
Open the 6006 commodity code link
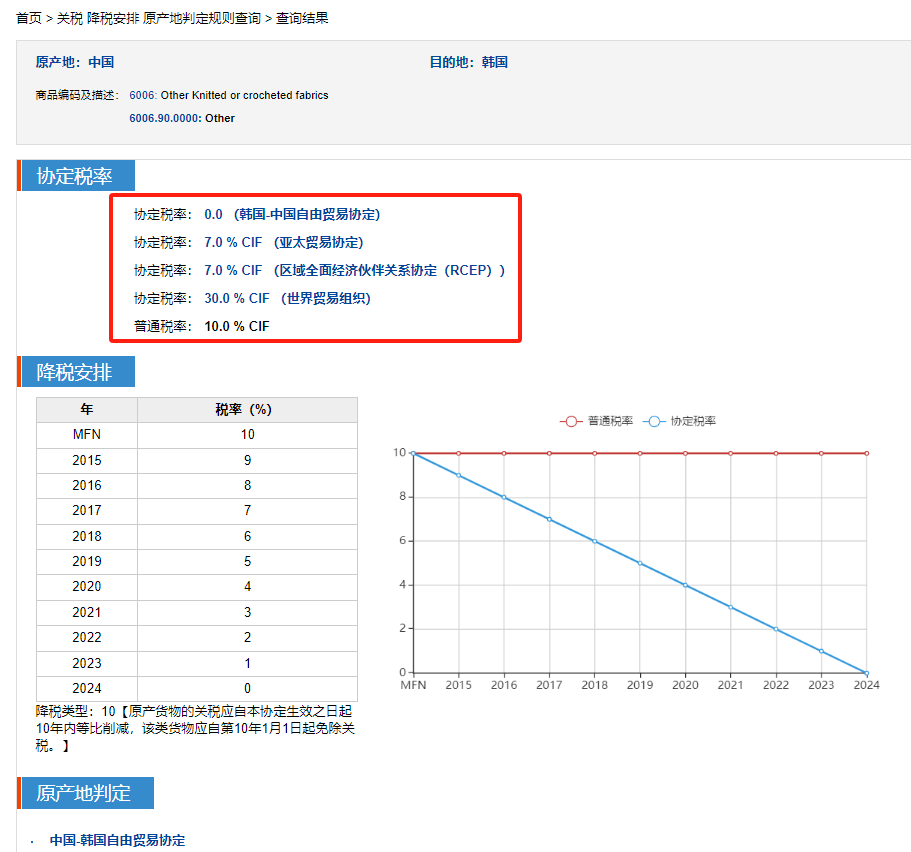point(142,95)
